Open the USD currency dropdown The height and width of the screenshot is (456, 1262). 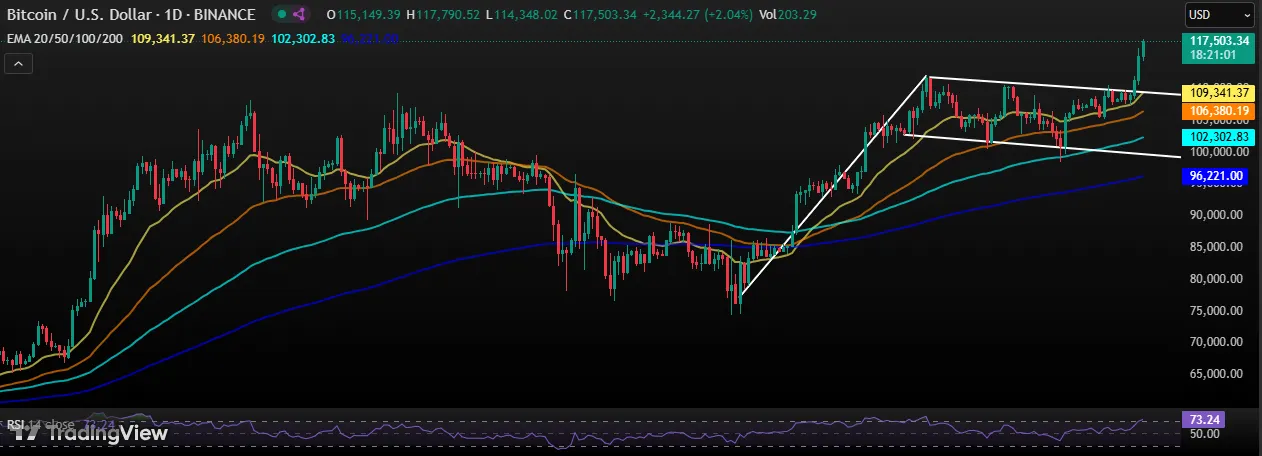[x=1217, y=16]
